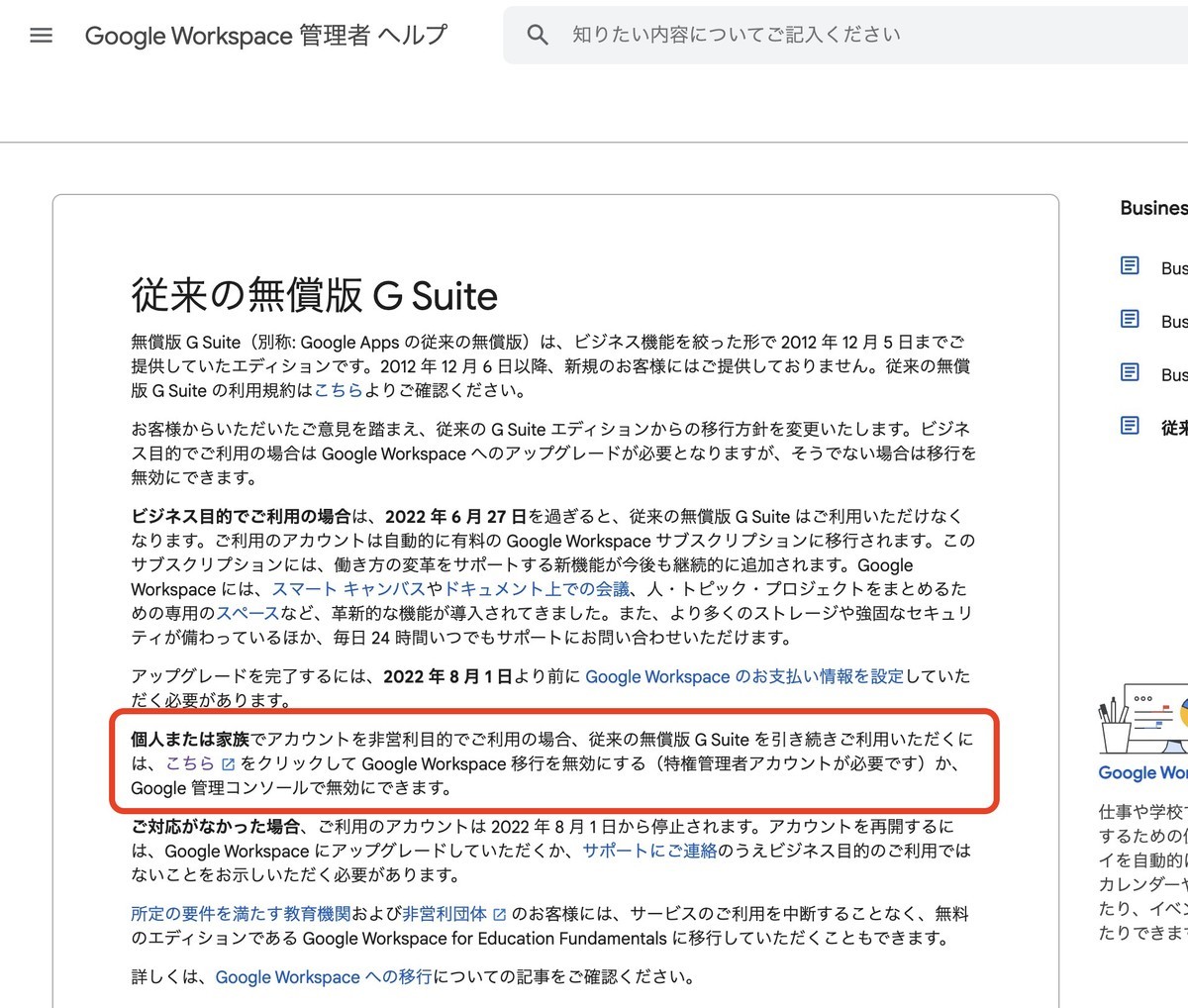The height and width of the screenshot is (1008, 1188).
Task: Open the hamburger main menu
Action: coord(41,36)
